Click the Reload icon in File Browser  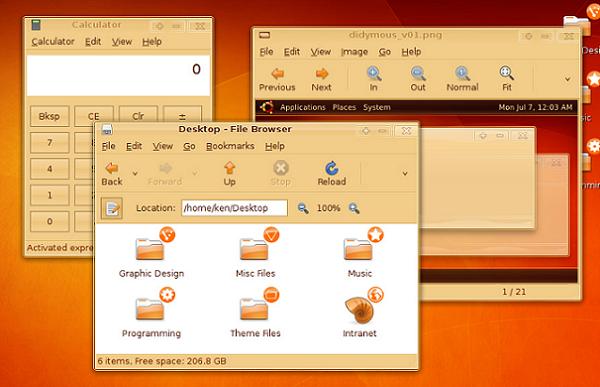[x=331, y=168]
